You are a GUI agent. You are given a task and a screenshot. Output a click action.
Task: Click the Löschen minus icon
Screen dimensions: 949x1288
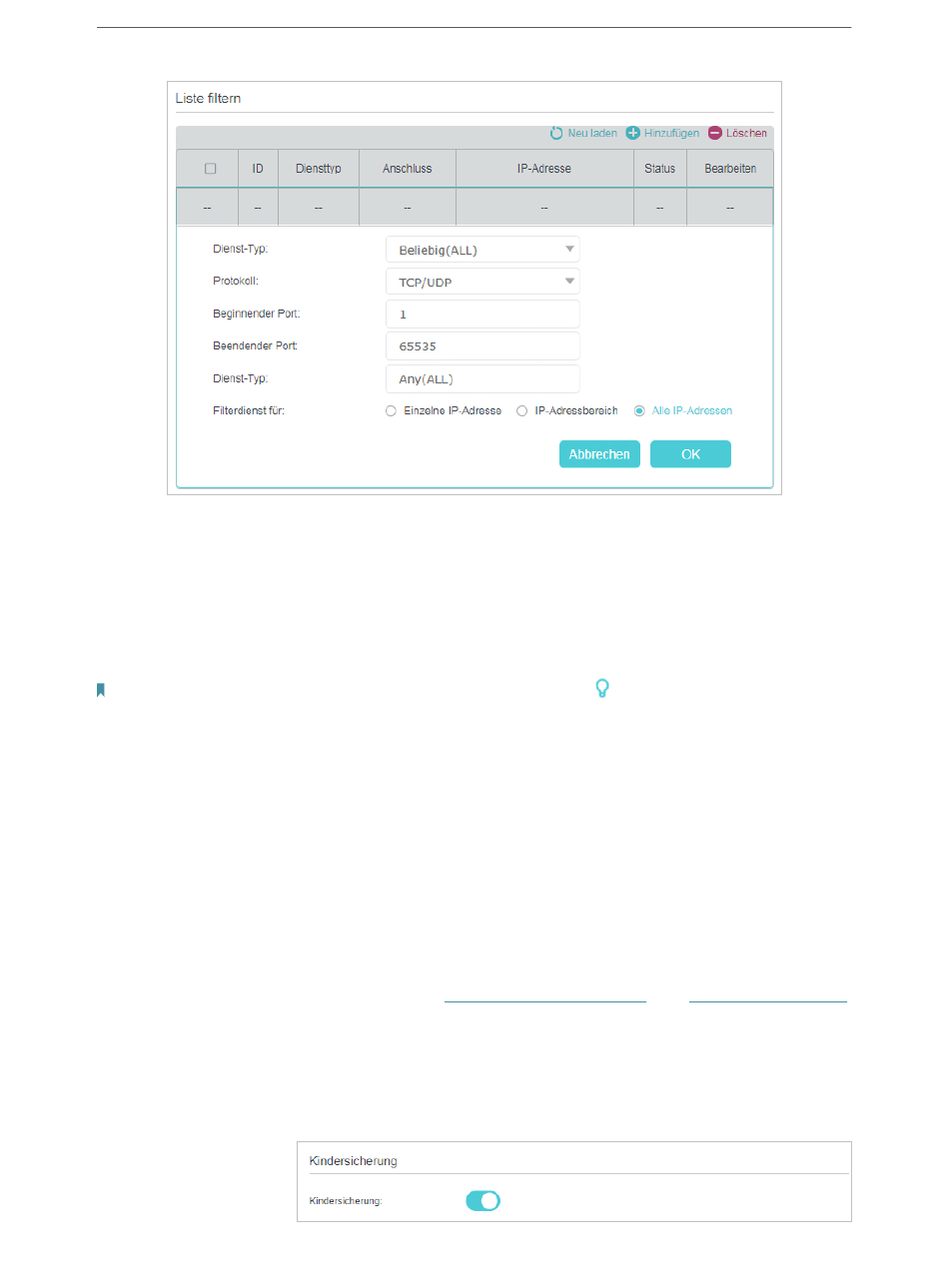[715, 133]
